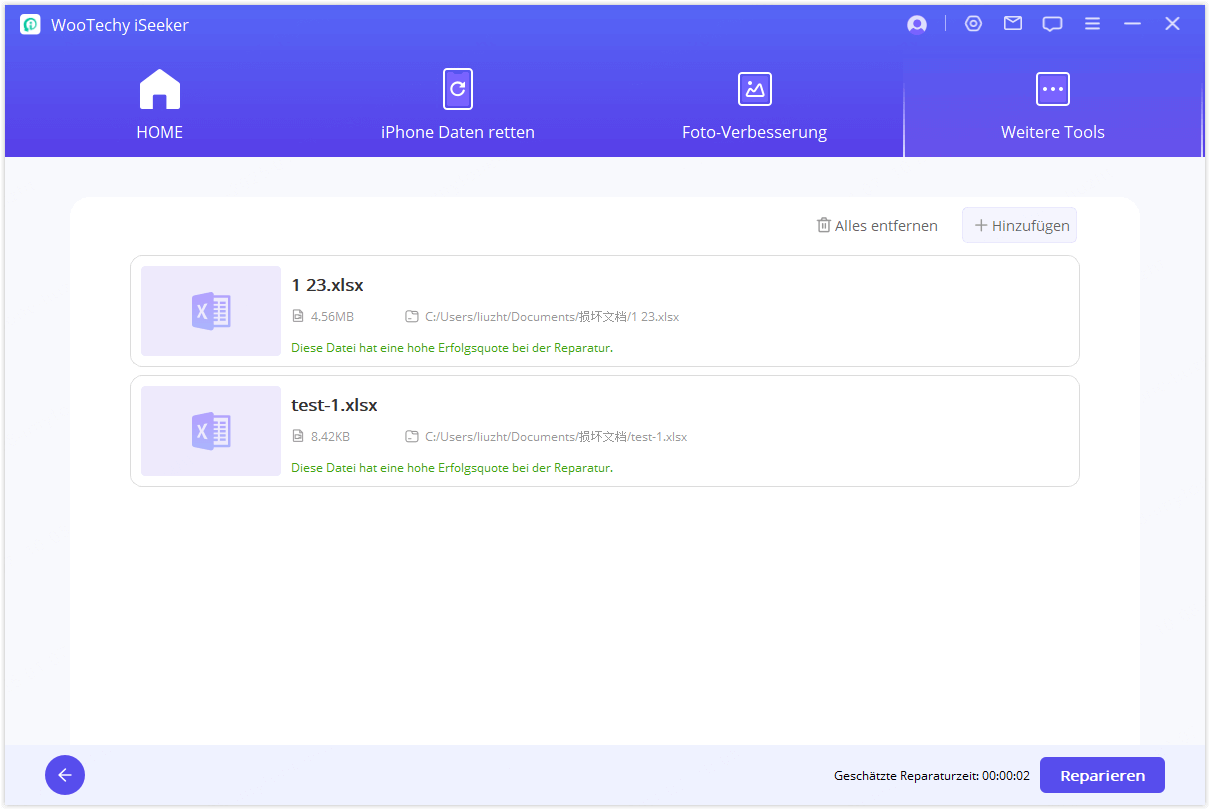This screenshot has height=810, width=1210.
Task: Select the Weitere Tools tab
Action: pos(1052,105)
